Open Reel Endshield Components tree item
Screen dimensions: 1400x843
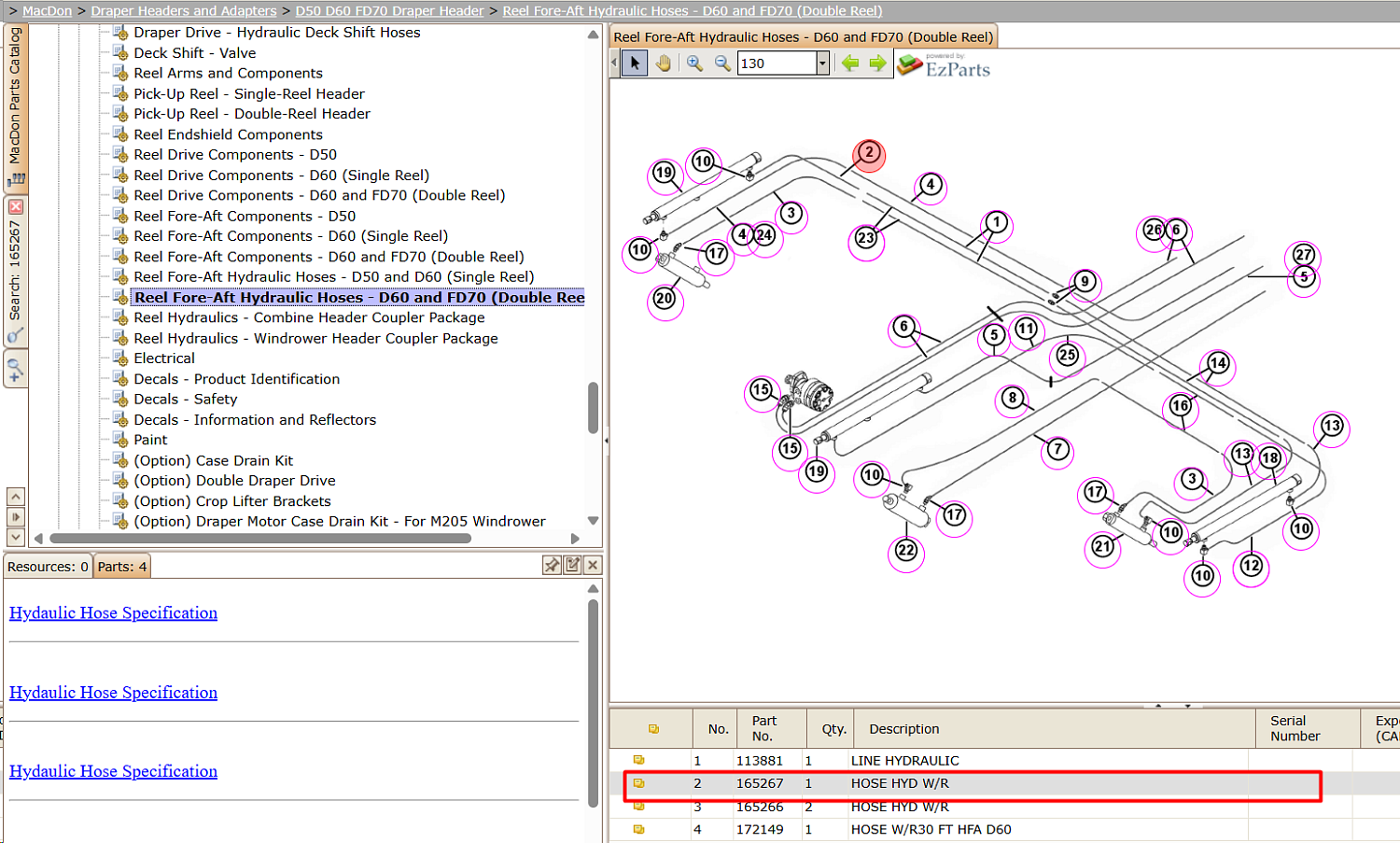228,134
